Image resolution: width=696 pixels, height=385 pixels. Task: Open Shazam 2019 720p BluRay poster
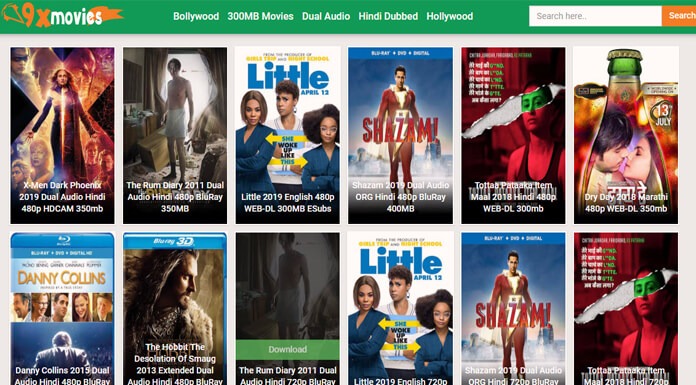pyautogui.click(x=513, y=309)
